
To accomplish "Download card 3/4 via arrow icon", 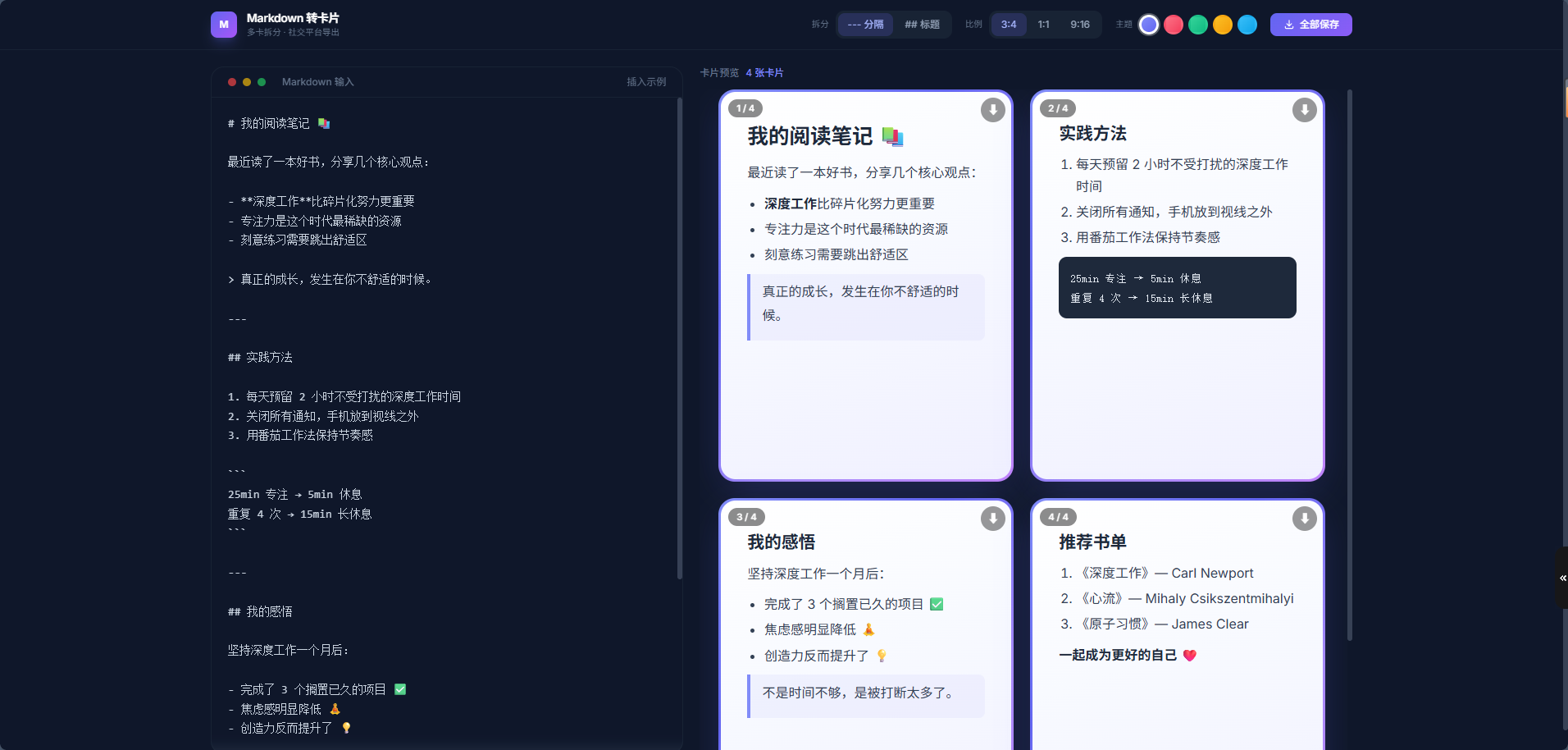I will click(x=992, y=519).
